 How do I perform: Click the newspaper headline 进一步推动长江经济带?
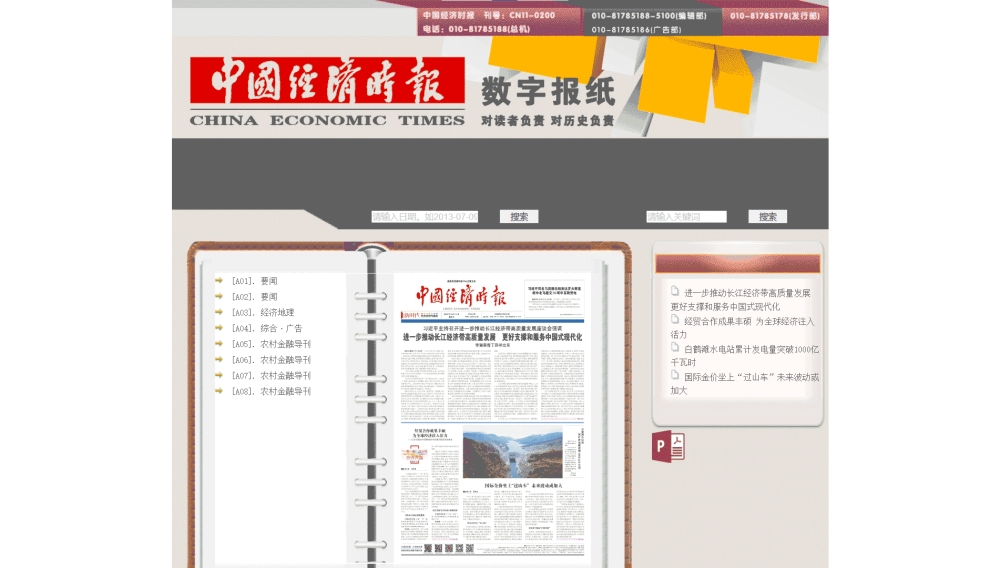click(492, 337)
